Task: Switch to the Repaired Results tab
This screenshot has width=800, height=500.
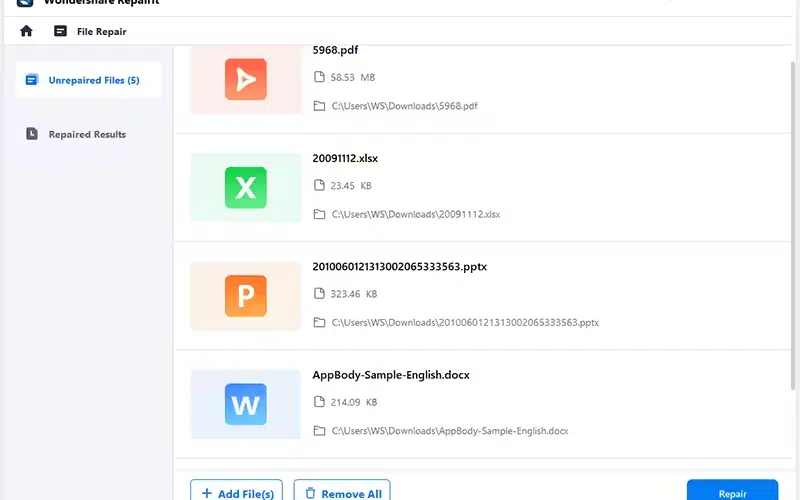Action: (87, 134)
